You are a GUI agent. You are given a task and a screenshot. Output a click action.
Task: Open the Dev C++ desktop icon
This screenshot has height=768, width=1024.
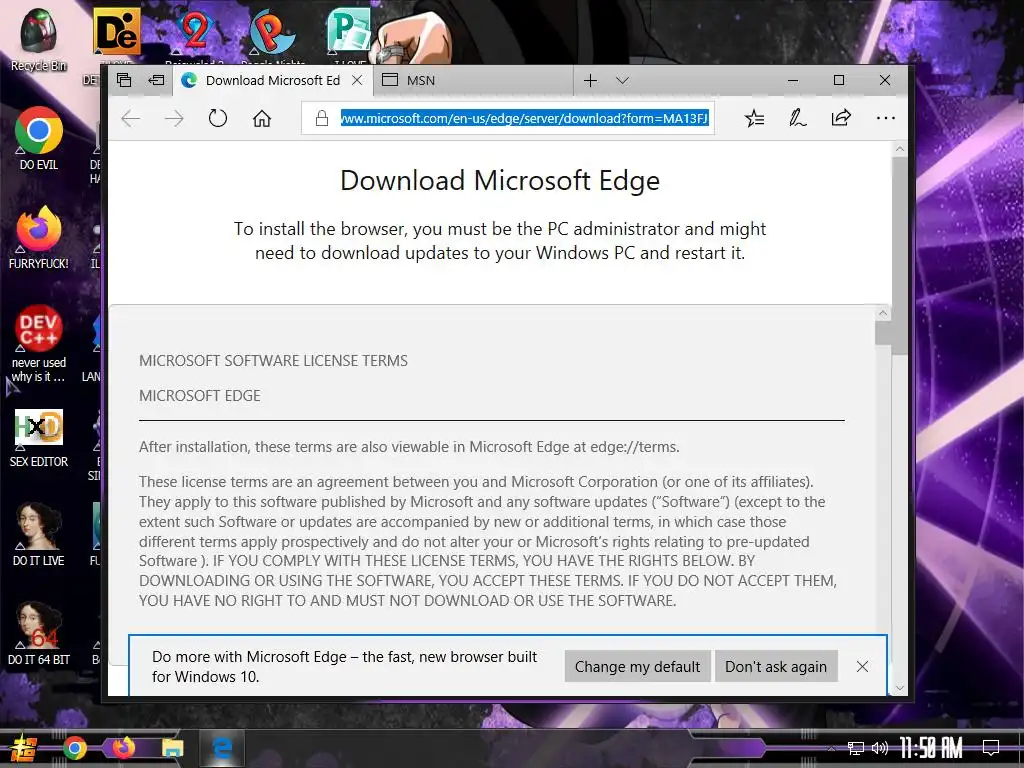tap(39, 342)
